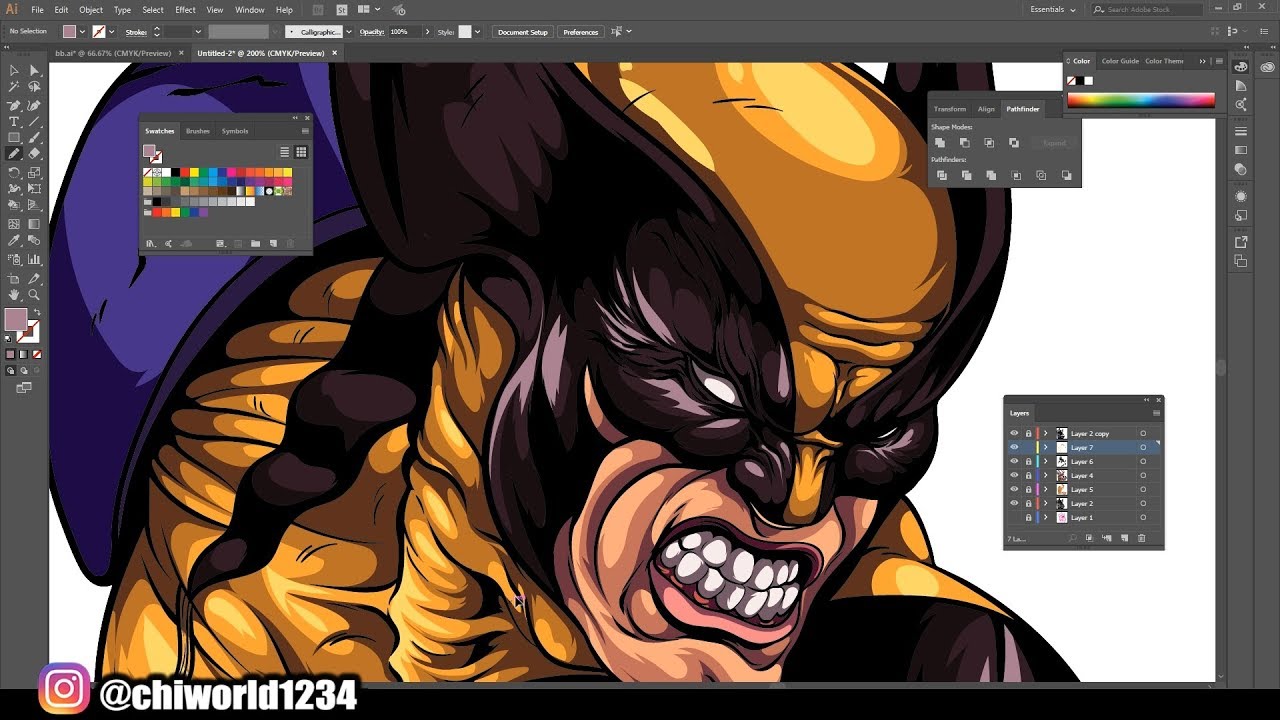
Task: Expand Layer 1 contents arrow
Action: coord(1046,517)
